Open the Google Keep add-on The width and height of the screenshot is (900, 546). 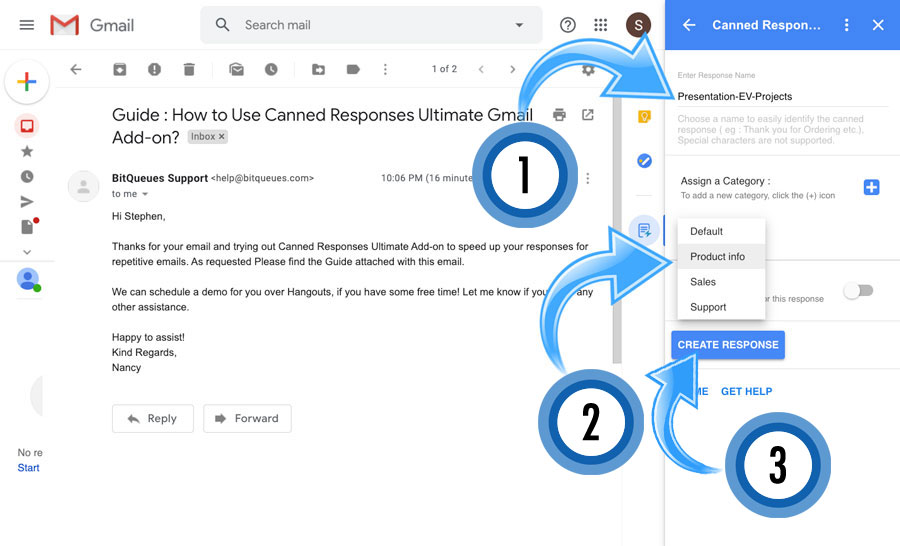(x=645, y=117)
